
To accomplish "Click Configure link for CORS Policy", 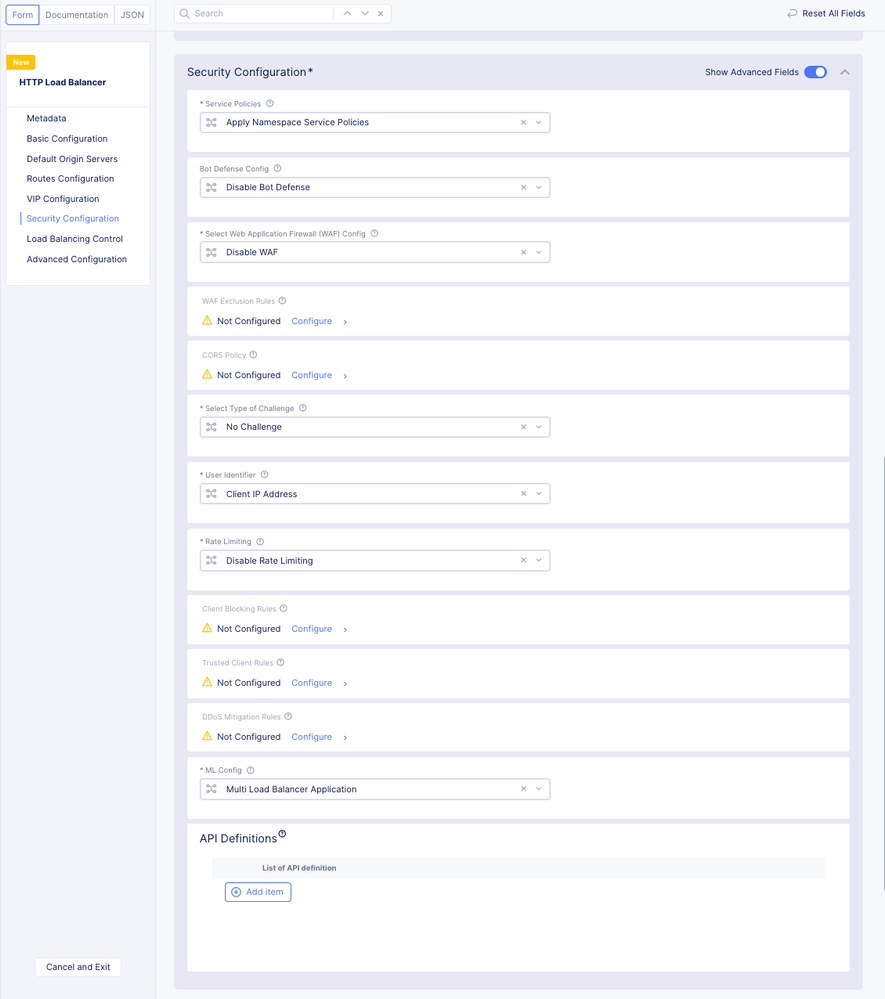I will pos(311,375).
